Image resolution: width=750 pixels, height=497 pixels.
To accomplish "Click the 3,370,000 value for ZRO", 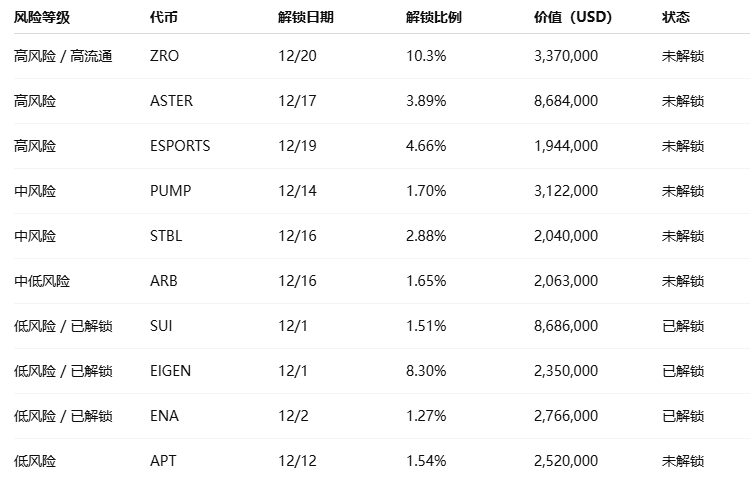I will pos(566,56).
